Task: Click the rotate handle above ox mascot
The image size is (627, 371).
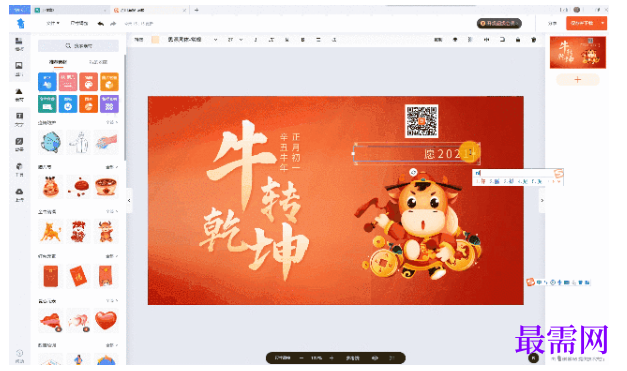Action: pyautogui.click(x=413, y=172)
